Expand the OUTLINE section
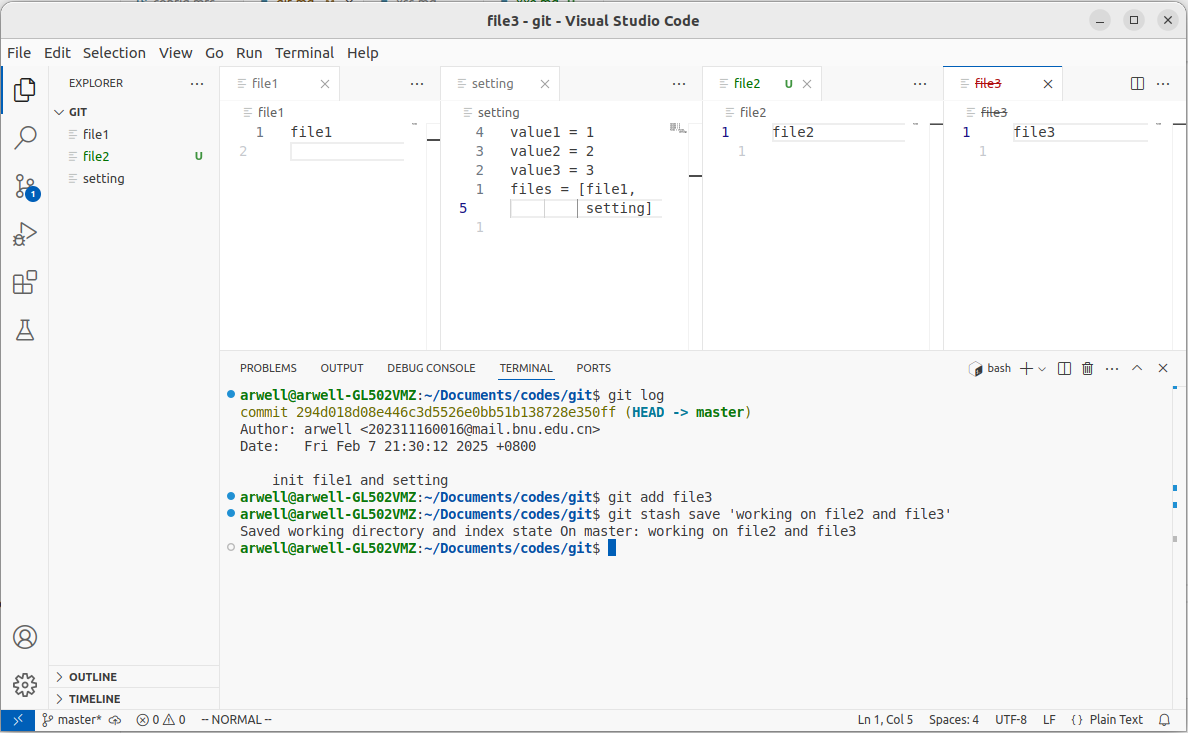 pyautogui.click(x=92, y=677)
